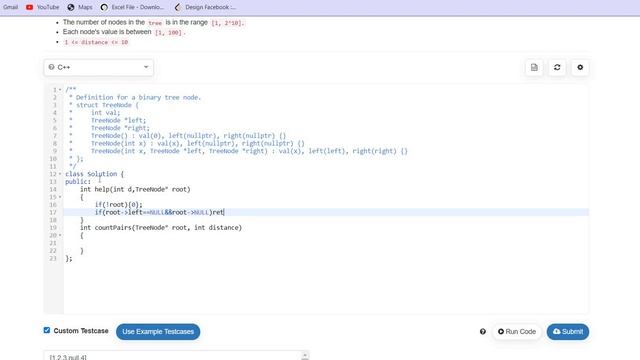640x360 pixels.
Task: Submit the solution
Action: point(568,331)
